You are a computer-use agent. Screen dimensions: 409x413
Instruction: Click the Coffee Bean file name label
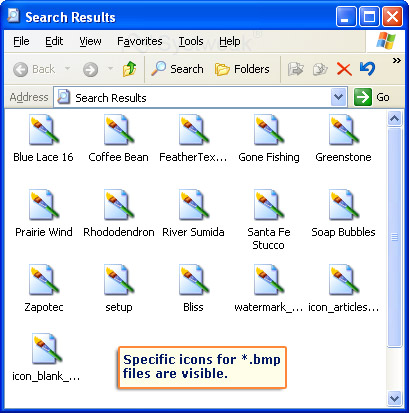click(x=118, y=157)
